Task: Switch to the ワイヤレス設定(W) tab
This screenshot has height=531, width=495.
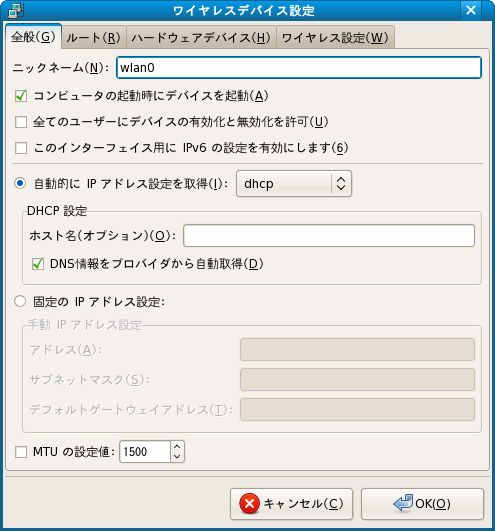Action: pos(335,37)
